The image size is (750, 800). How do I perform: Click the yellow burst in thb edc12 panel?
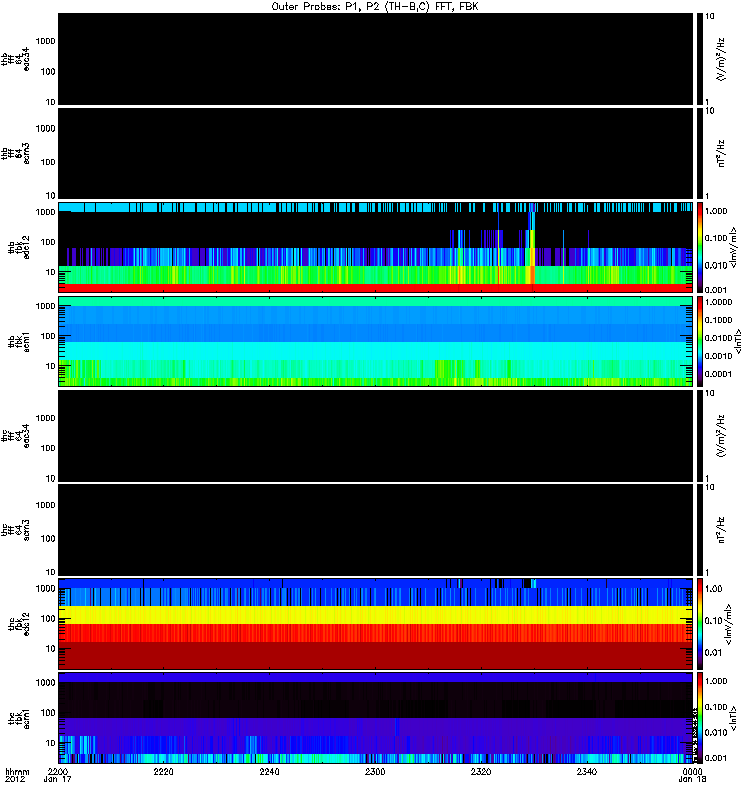tap(532, 255)
